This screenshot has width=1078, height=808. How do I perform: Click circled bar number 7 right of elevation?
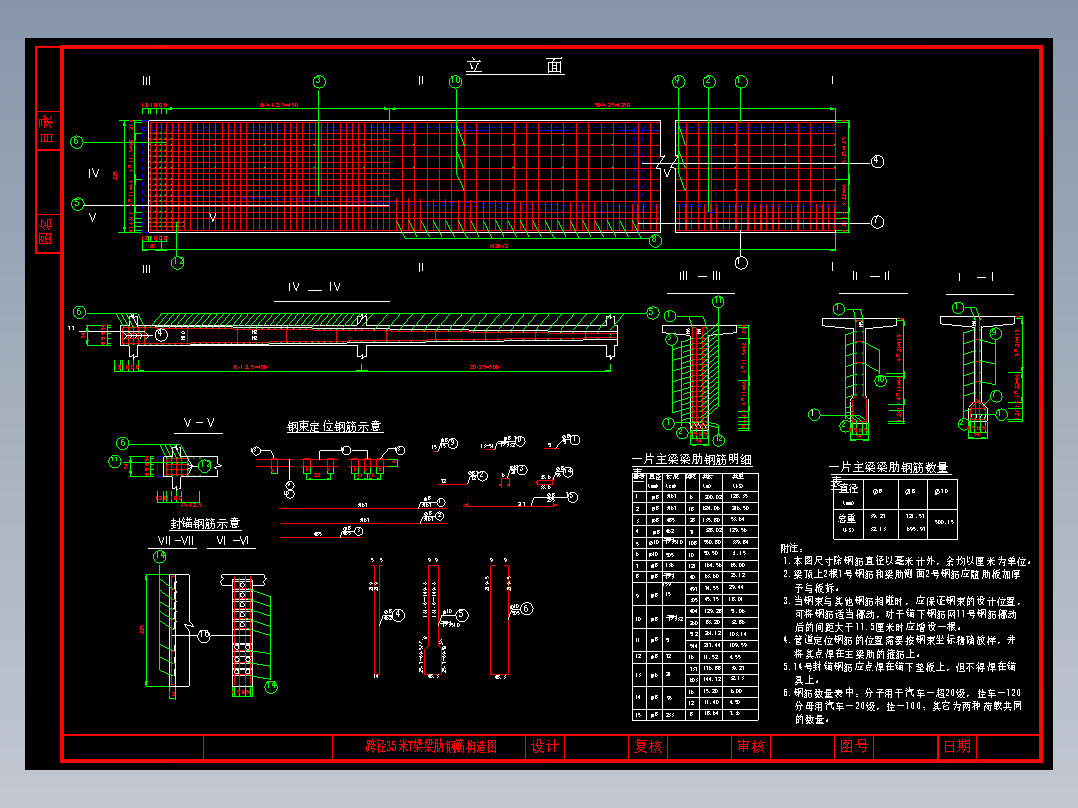(877, 222)
